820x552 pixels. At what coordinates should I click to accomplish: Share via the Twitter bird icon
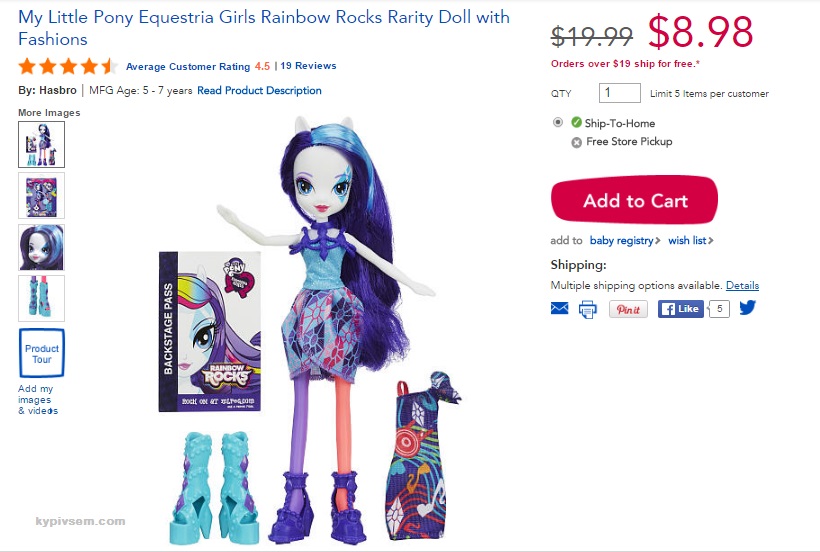click(x=747, y=308)
